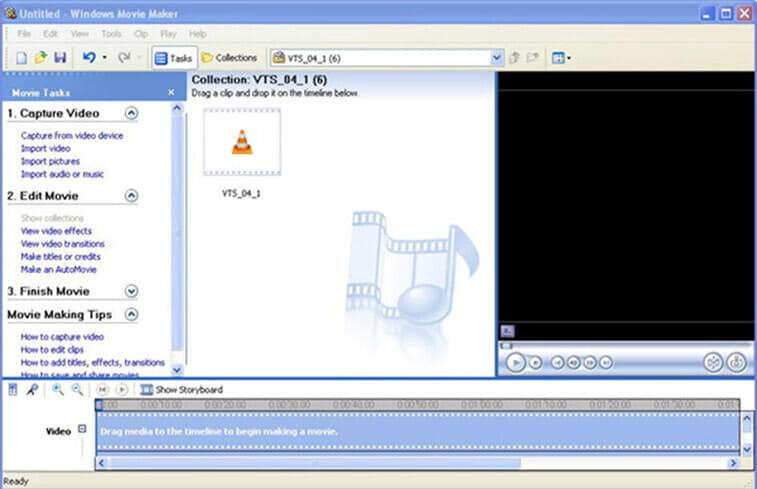Image resolution: width=757 pixels, height=489 pixels.
Task: Click the Import pictures link
Action: pos(50,161)
